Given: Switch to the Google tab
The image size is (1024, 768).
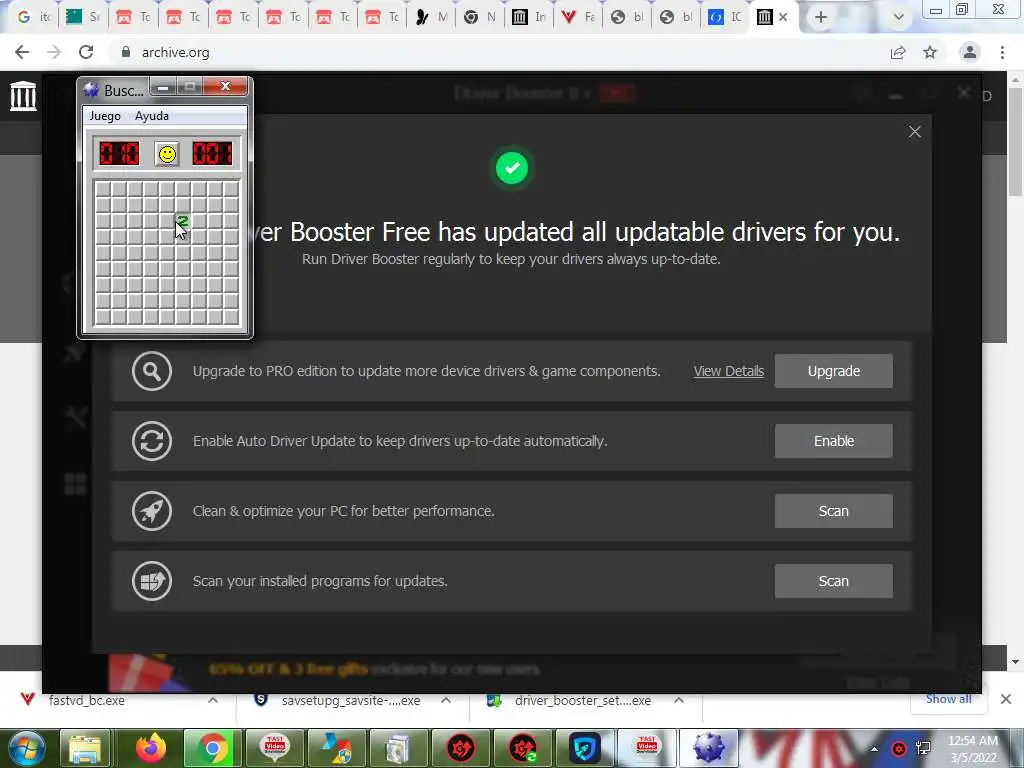Looking at the screenshot, I should click(33, 18).
